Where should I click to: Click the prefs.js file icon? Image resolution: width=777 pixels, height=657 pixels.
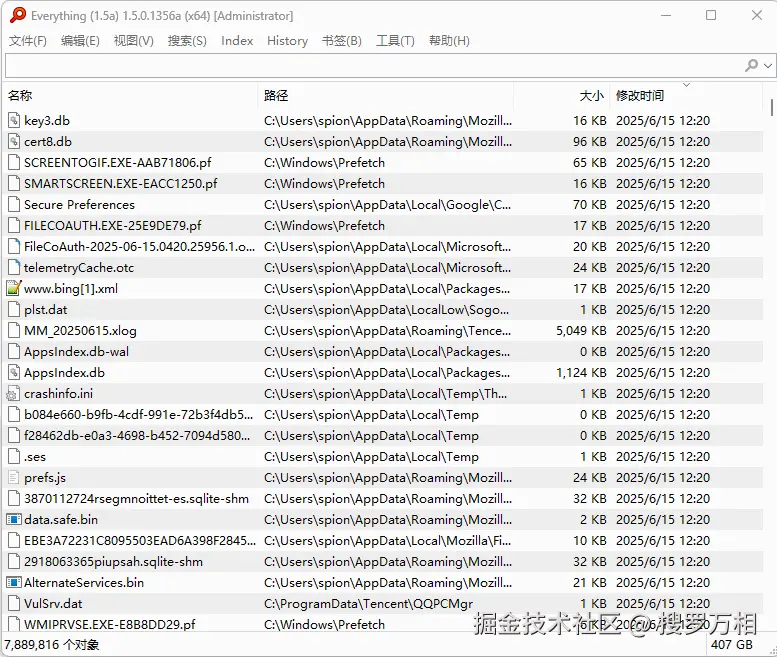tap(14, 478)
